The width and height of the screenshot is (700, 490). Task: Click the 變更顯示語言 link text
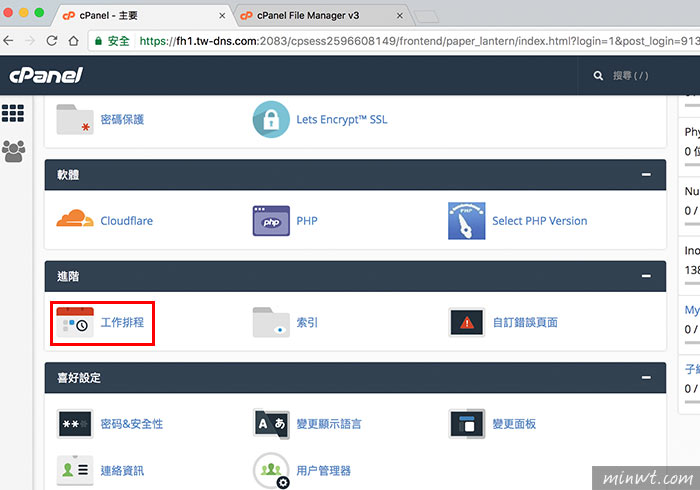(x=329, y=424)
